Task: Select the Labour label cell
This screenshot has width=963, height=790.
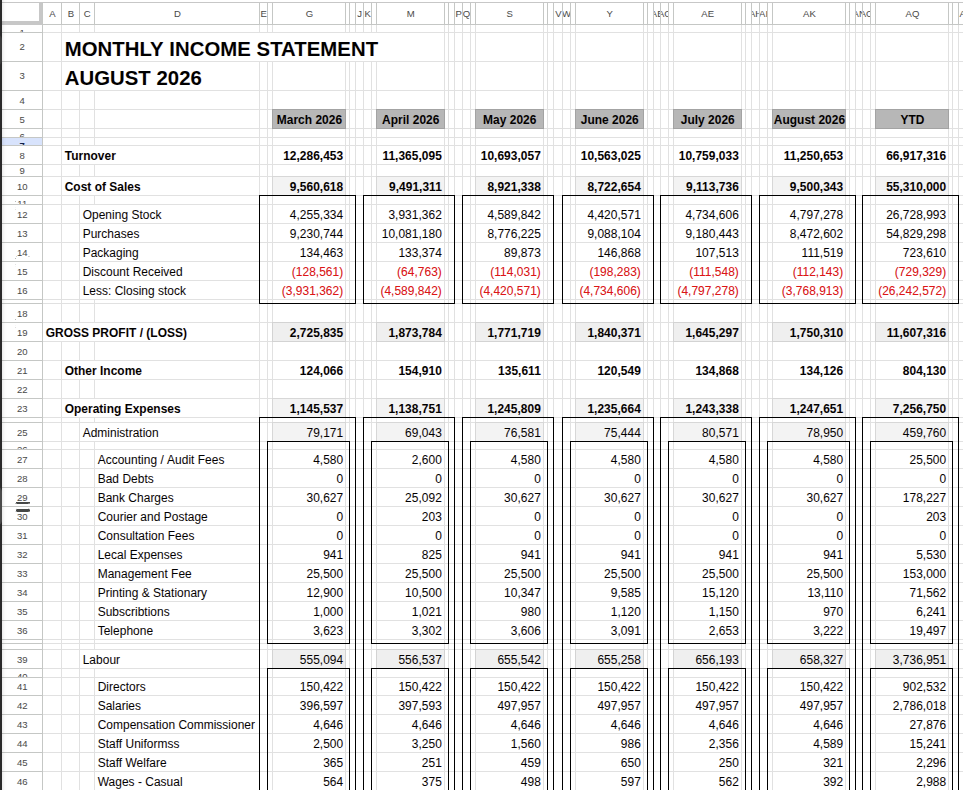Action: coord(101,660)
